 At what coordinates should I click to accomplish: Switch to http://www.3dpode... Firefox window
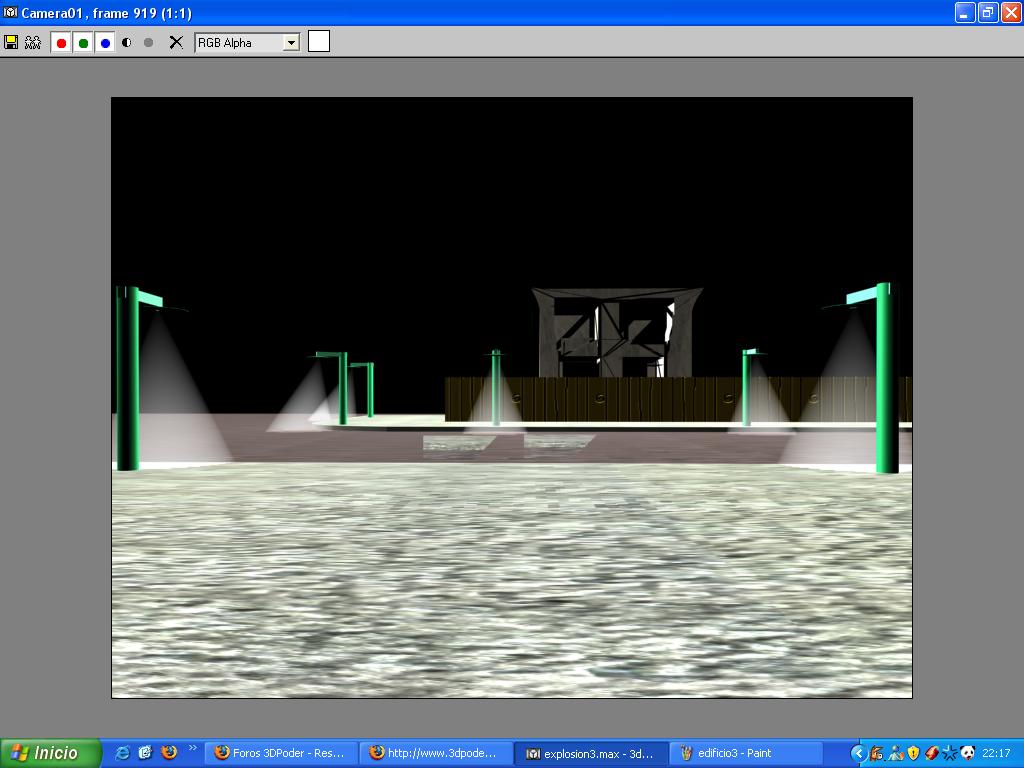pyautogui.click(x=436, y=753)
